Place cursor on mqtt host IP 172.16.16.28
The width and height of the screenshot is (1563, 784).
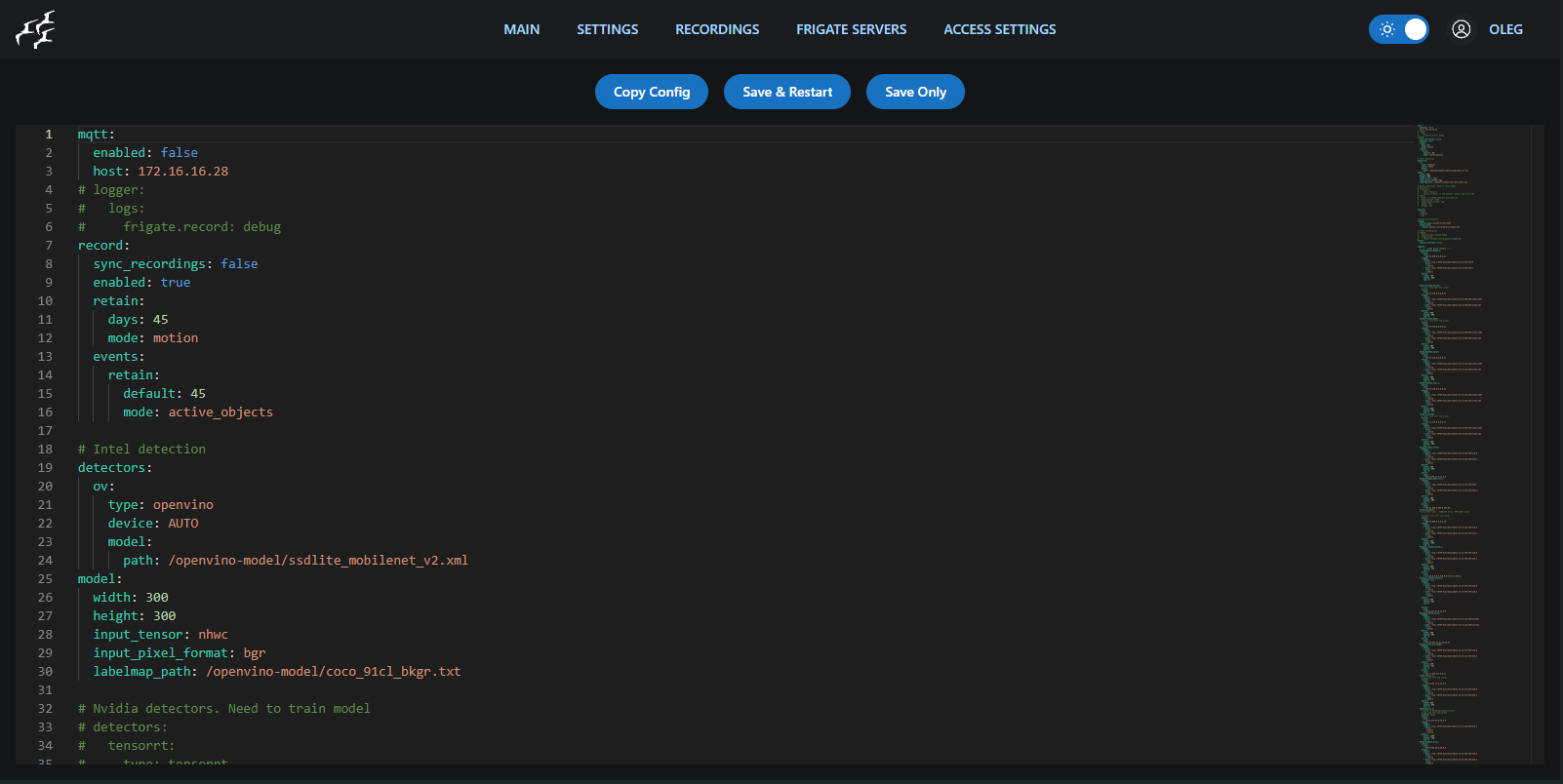182,172
